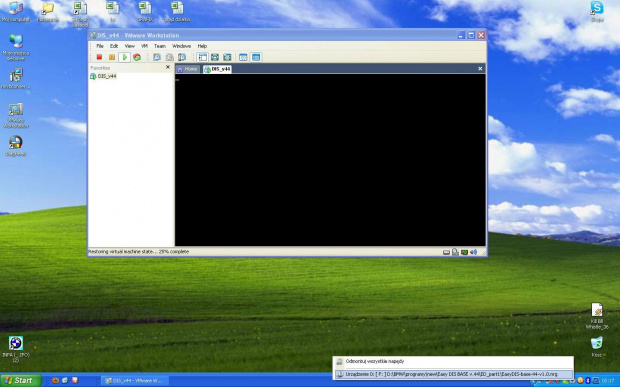This screenshot has width=620, height=387.
Task: Expand the Team menu
Action: click(x=160, y=46)
